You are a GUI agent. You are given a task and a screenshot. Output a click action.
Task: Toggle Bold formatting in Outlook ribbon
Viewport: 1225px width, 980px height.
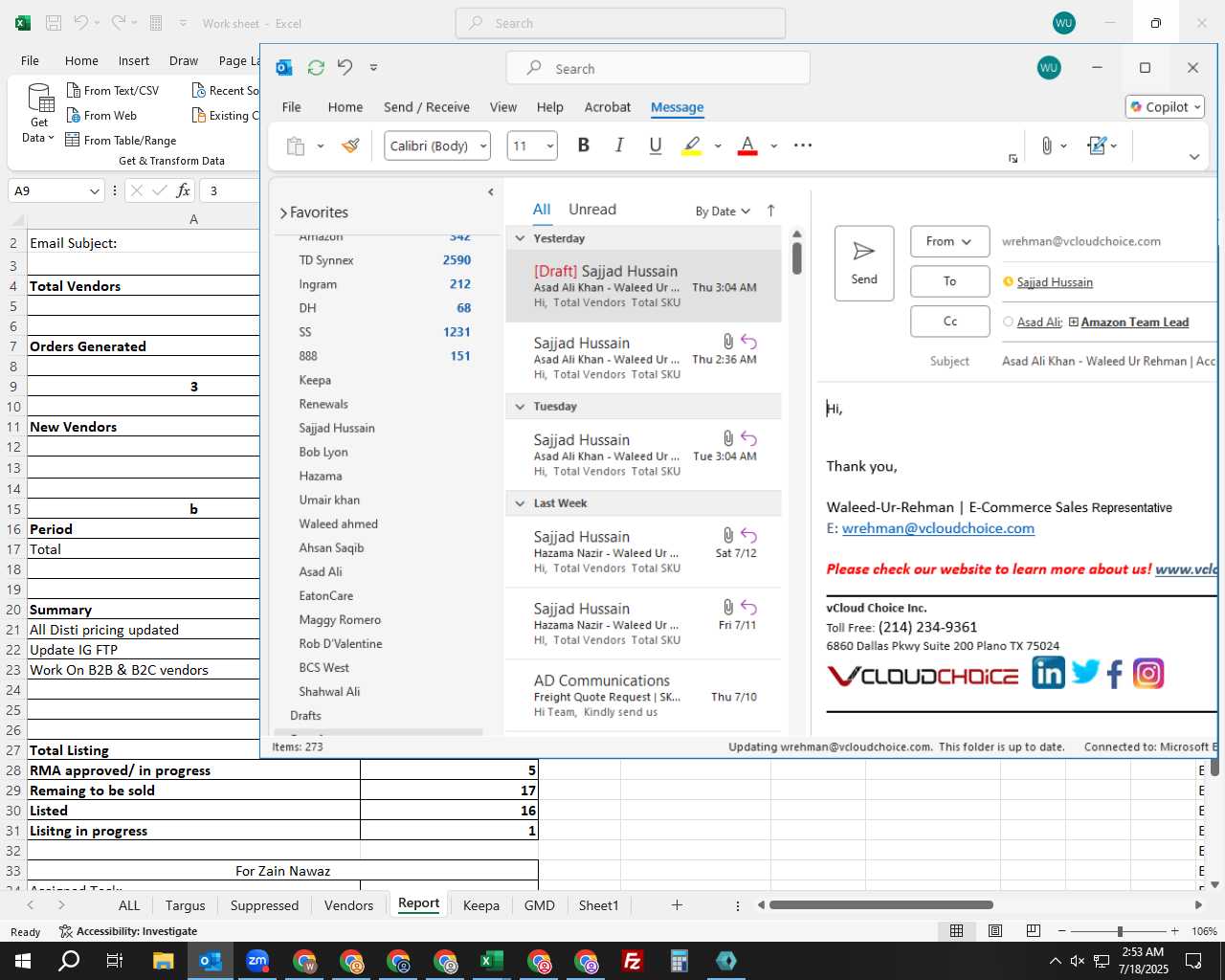[x=584, y=145]
